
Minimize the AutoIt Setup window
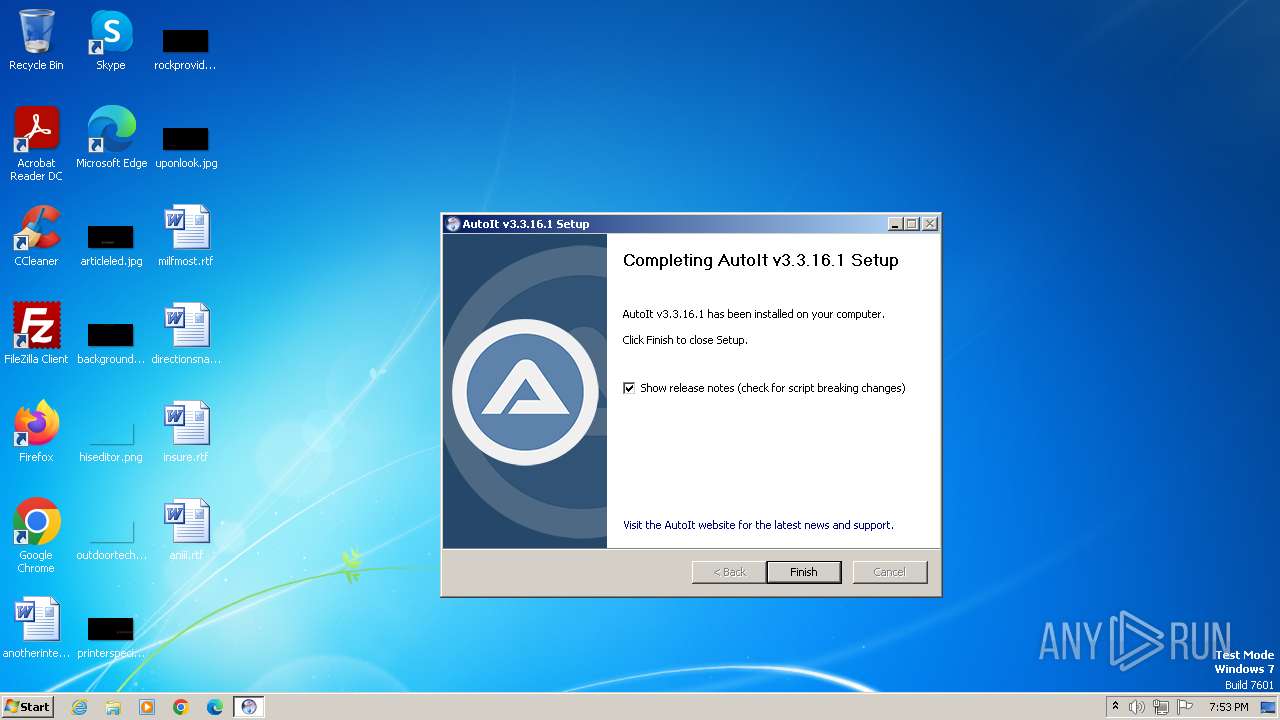(895, 224)
